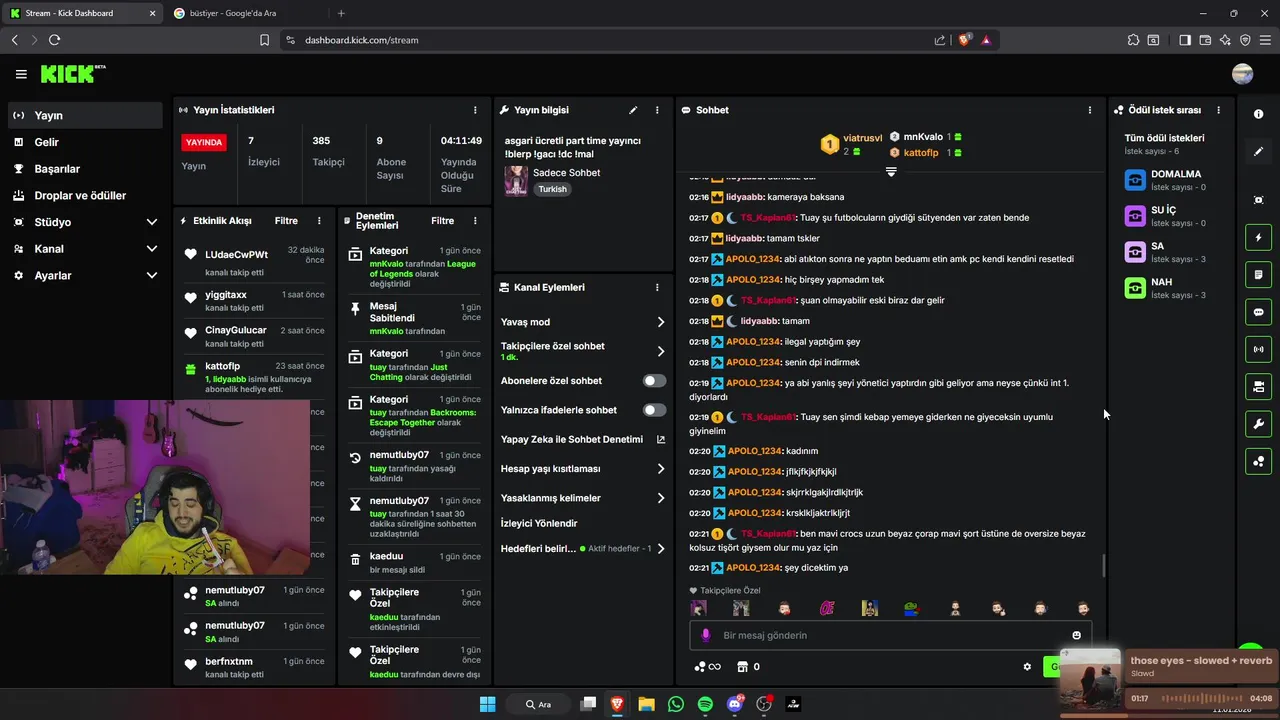The height and width of the screenshot is (720, 1280).
Task: Open Hedefleri belirle goals arrow
Action: [x=661, y=549]
